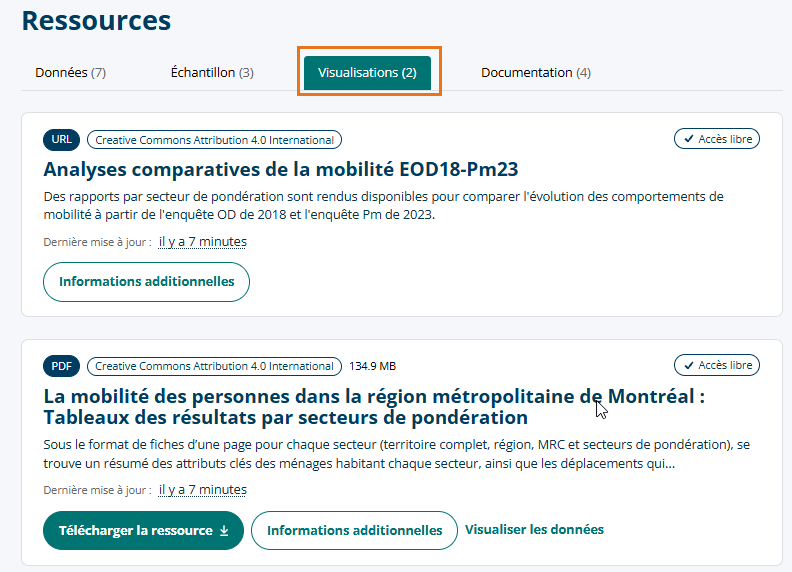This screenshot has width=792, height=572.
Task: Click the Creative Commons license tag on URL resource
Action: (215, 140)
